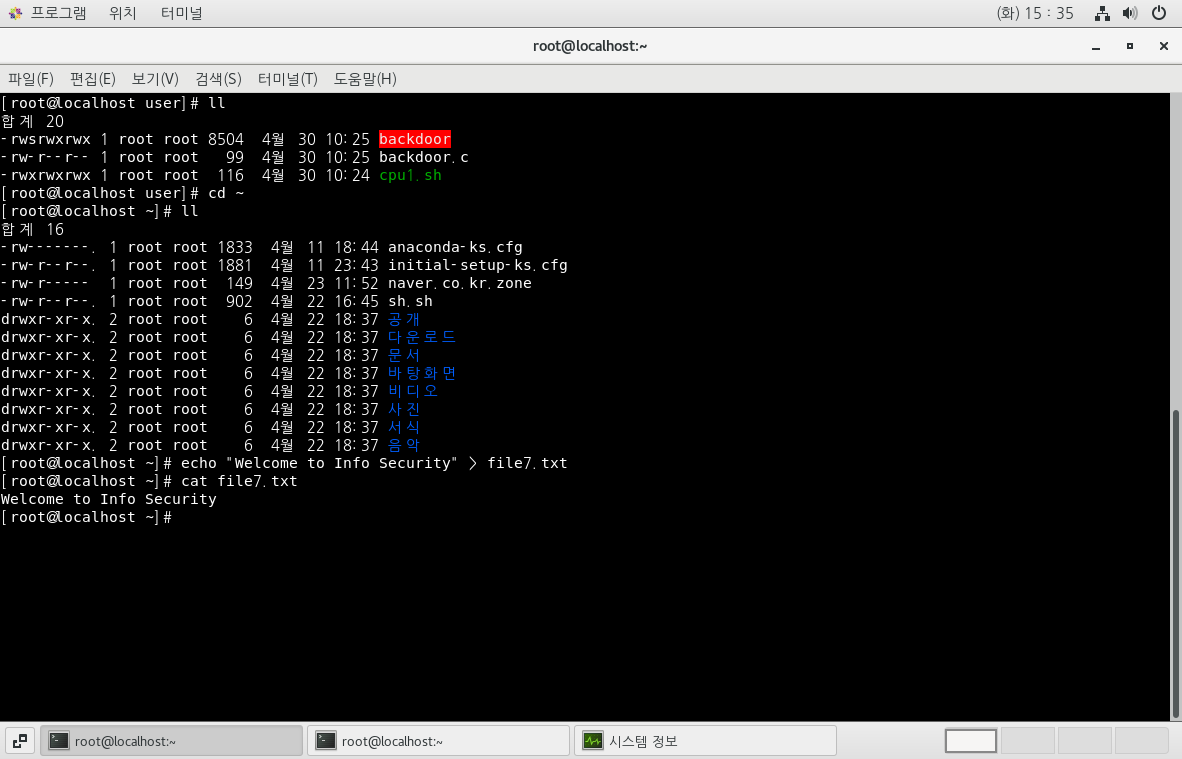Click the cat file7.txt command line

coord(149,482)
